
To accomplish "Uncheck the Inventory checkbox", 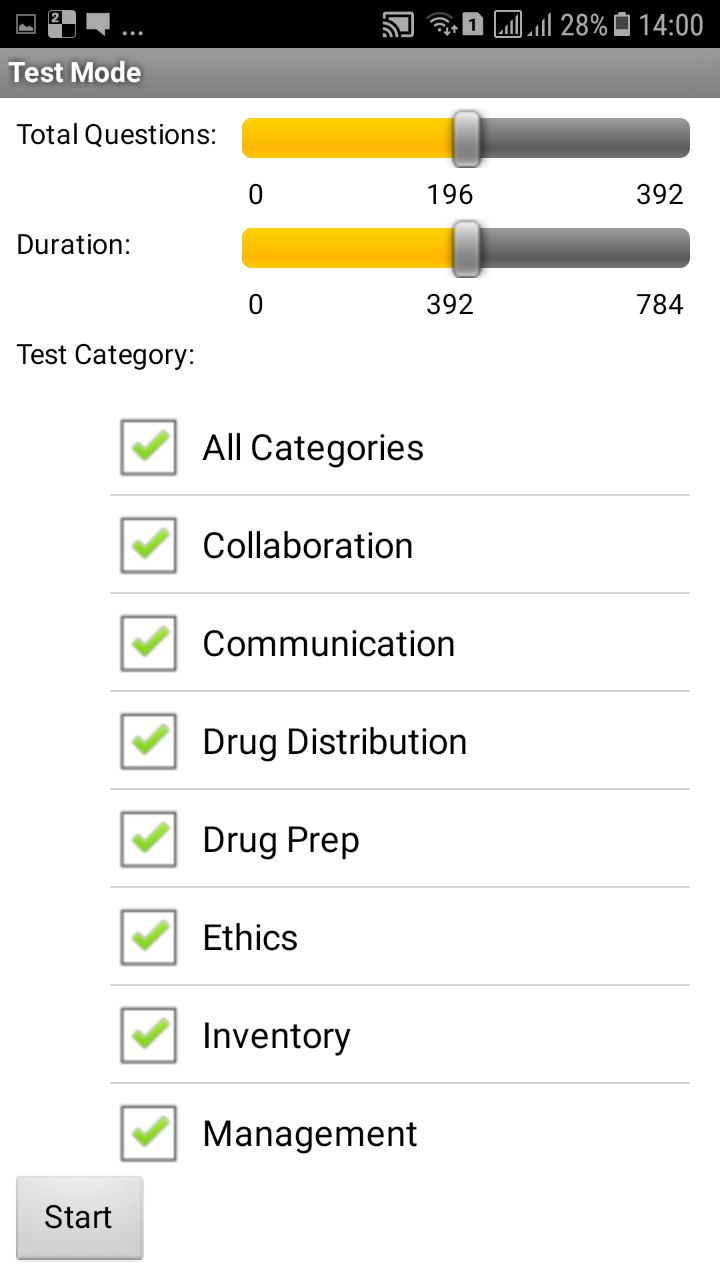I will coord(149,1035).
